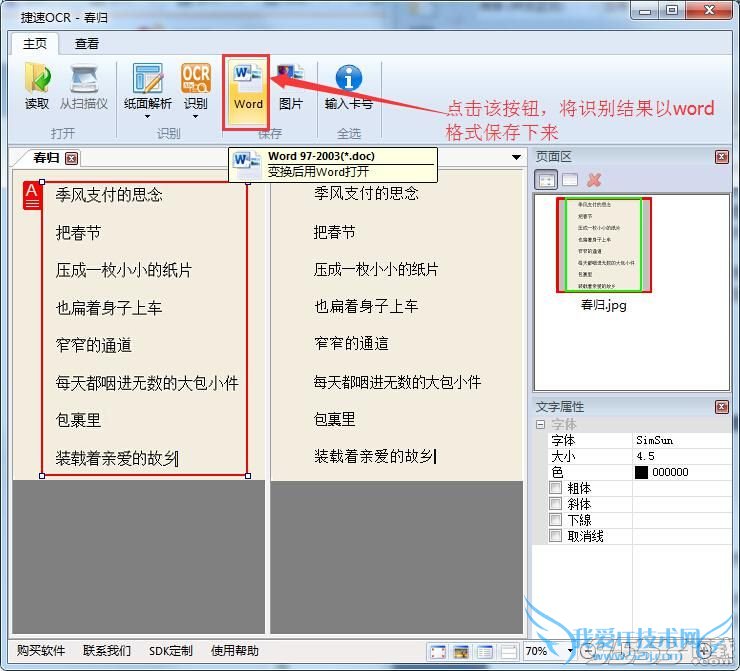Image resolution: width=740 pixels, height=671 pixels.
Task: Click the split view icon in status bar
Action: [508, 652]
